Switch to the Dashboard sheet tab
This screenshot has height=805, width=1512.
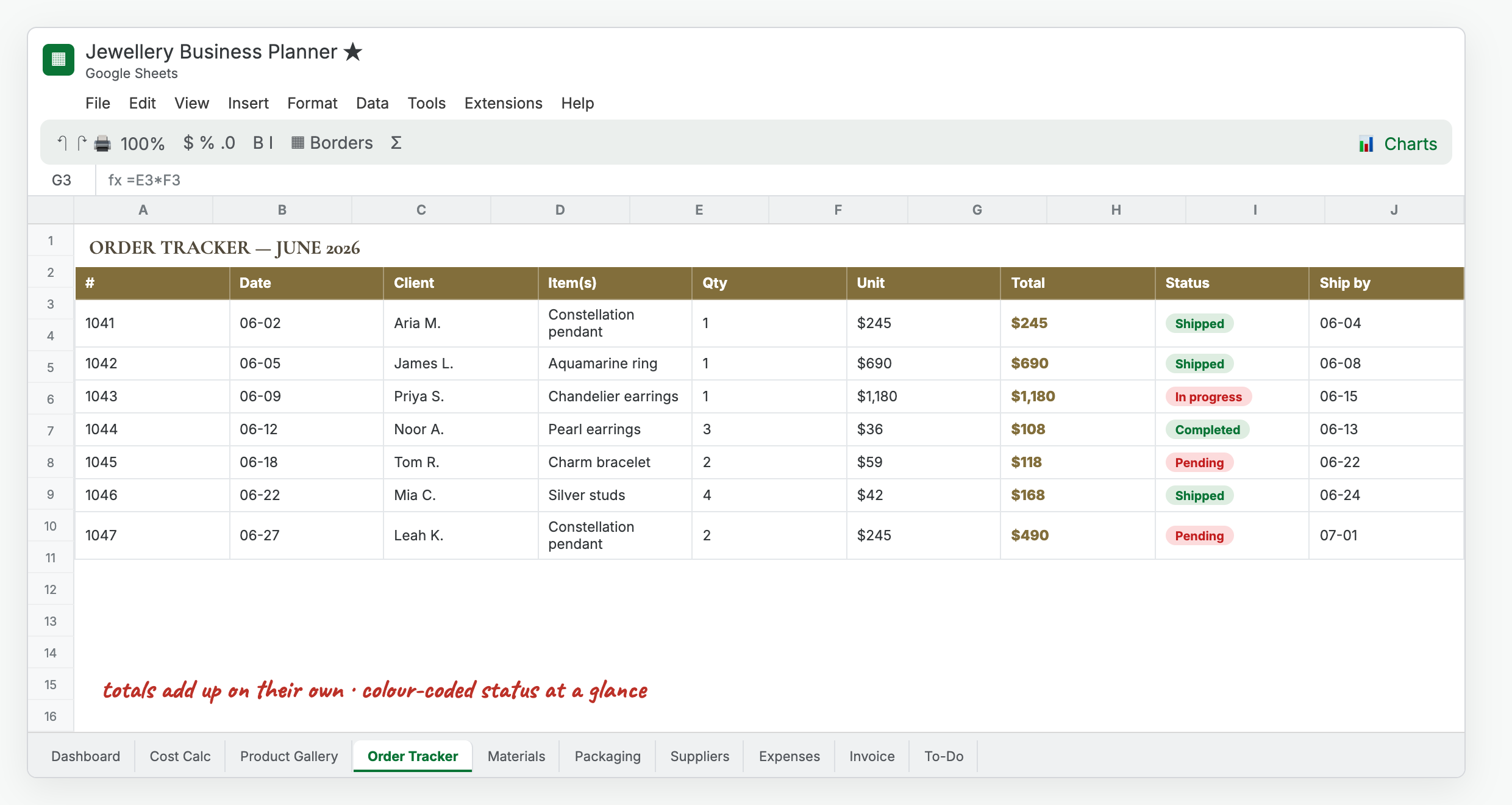click(85, 756)
